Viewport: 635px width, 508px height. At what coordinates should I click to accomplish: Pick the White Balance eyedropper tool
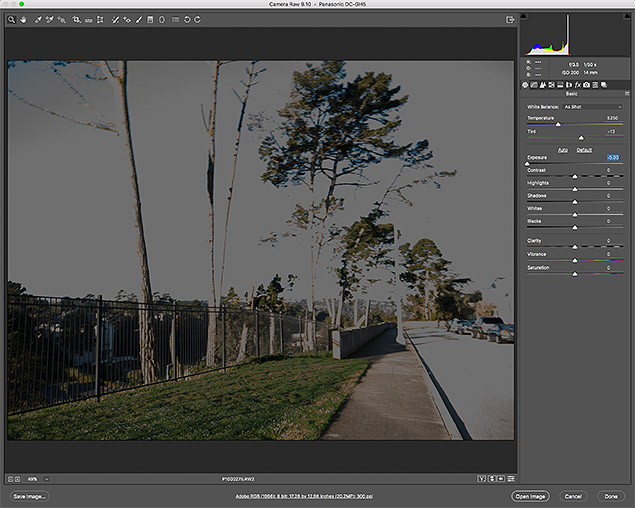tap(37, 19)
